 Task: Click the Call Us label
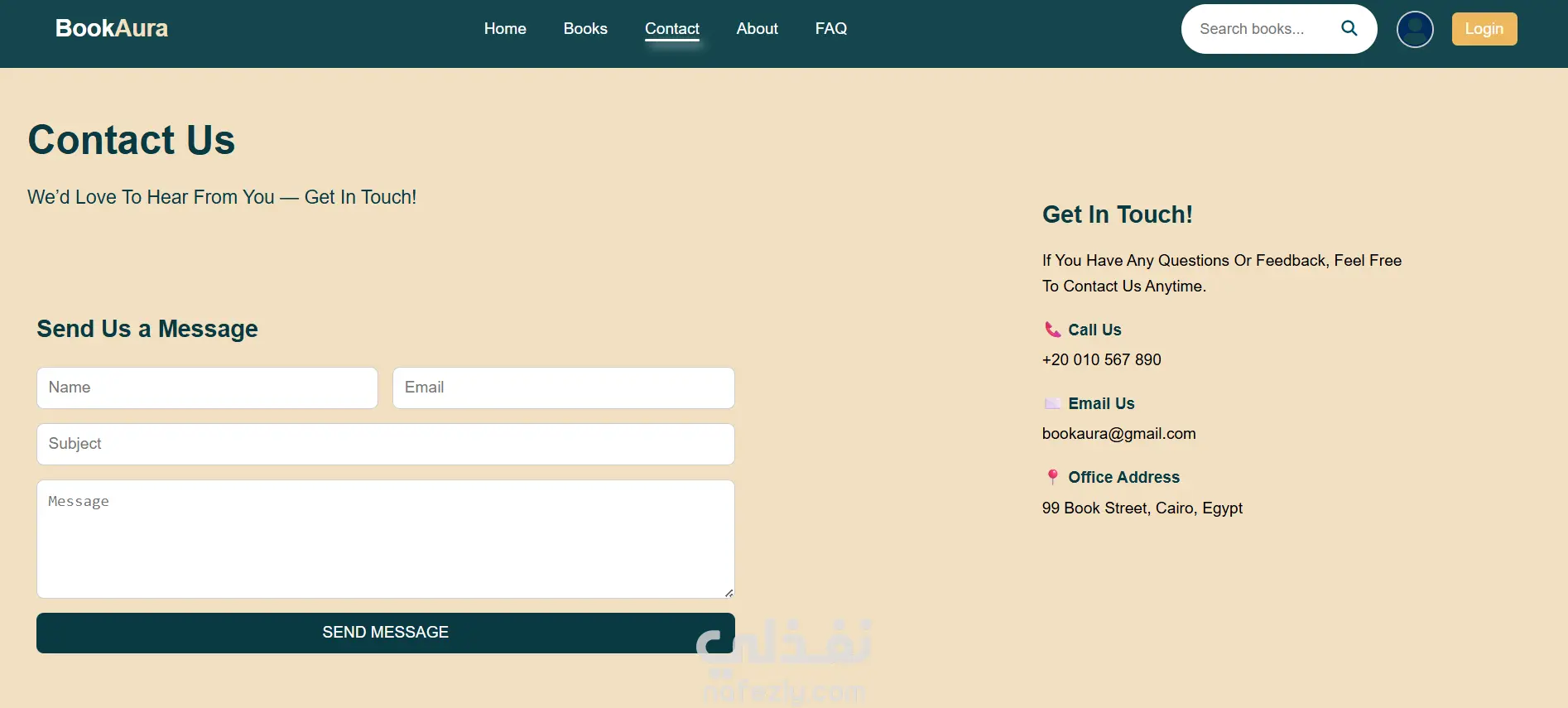[1094, 330]
